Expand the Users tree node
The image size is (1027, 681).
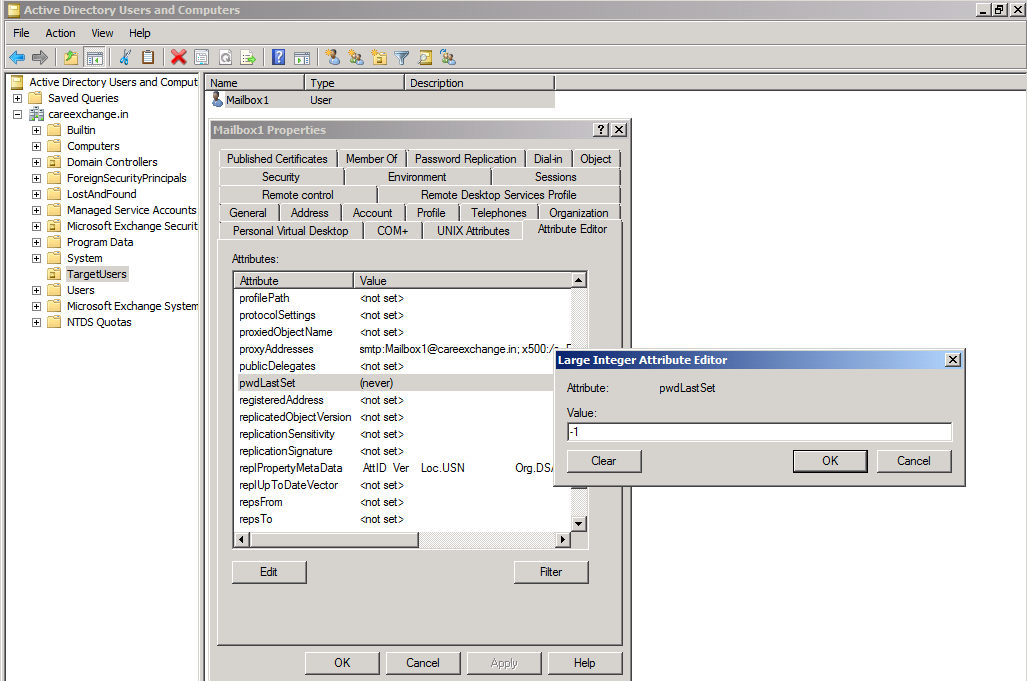point(37,290)
